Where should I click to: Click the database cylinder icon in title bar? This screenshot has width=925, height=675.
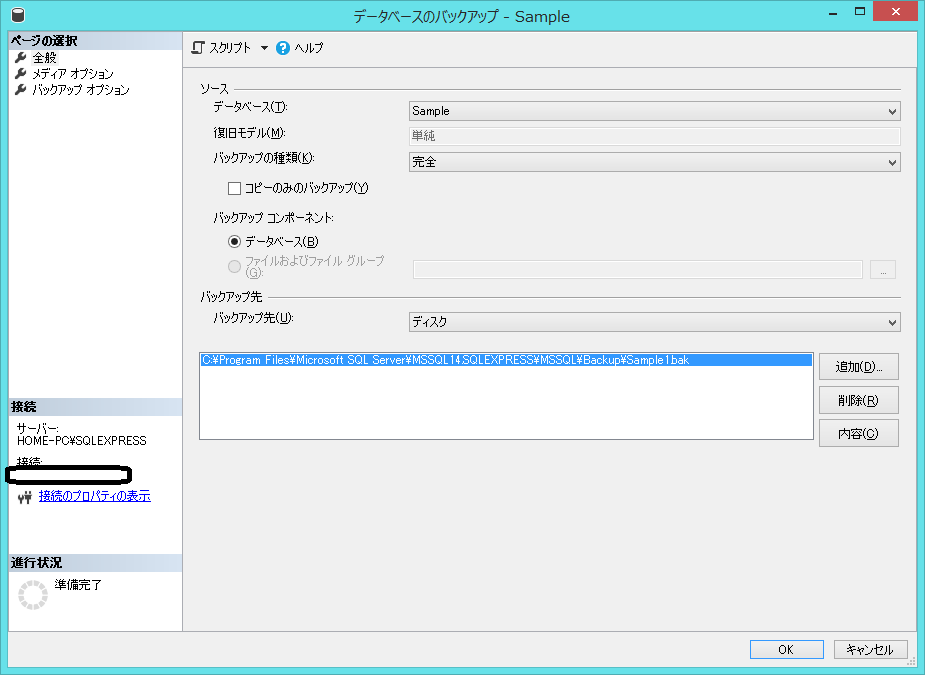(x=18, y=14)
